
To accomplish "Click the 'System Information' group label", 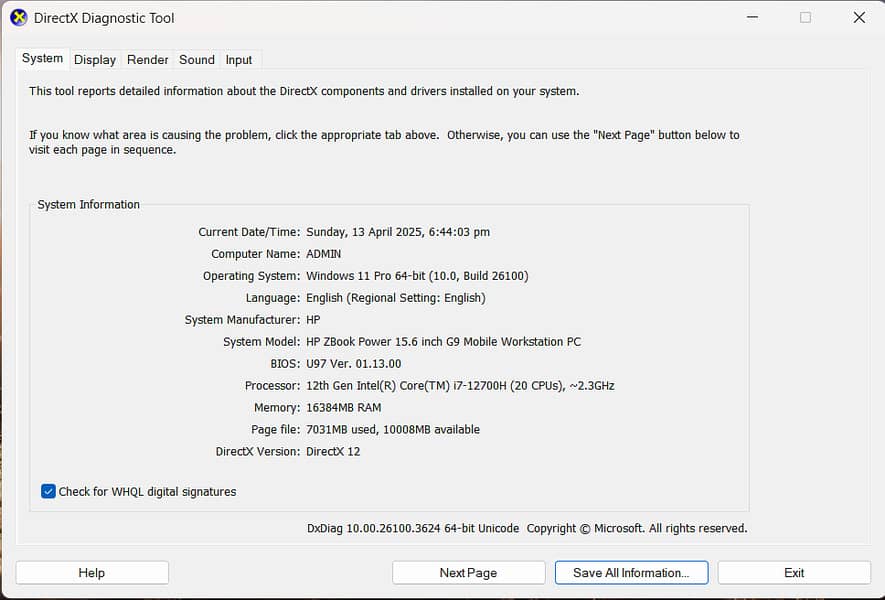I will point(89,205).
